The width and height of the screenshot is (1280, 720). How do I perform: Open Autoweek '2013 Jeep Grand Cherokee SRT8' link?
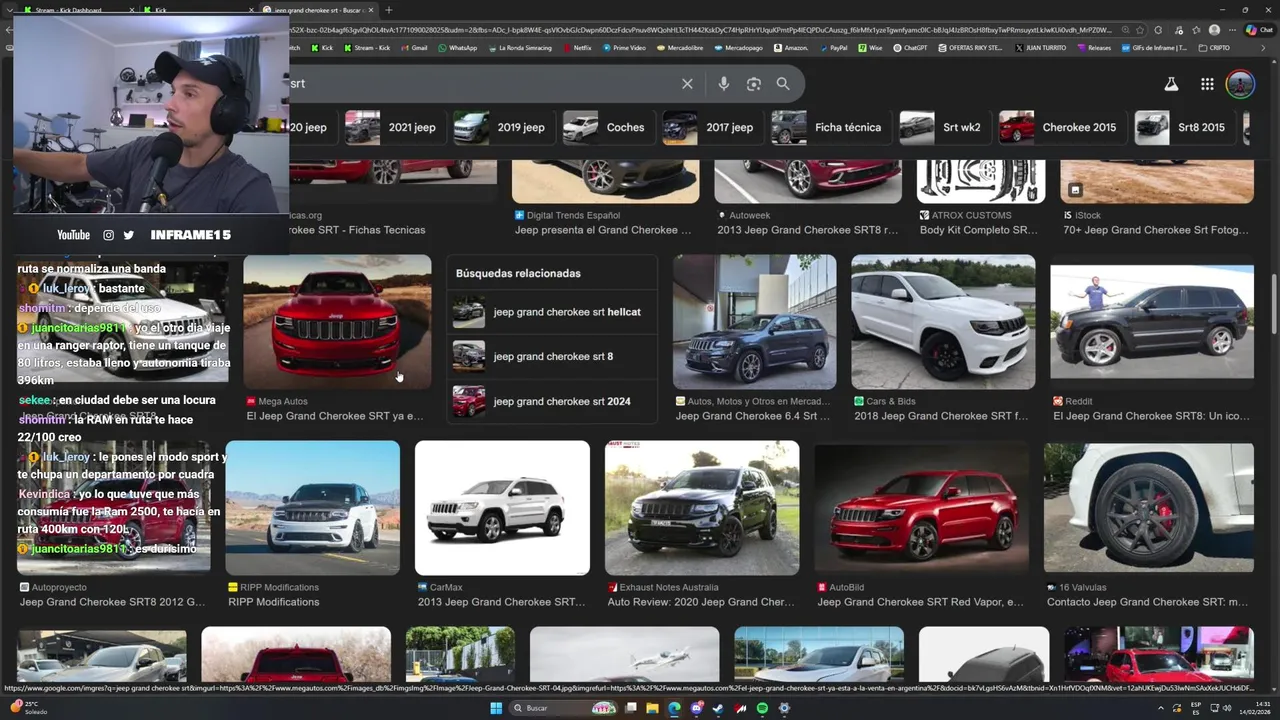[x=808, y=230]
